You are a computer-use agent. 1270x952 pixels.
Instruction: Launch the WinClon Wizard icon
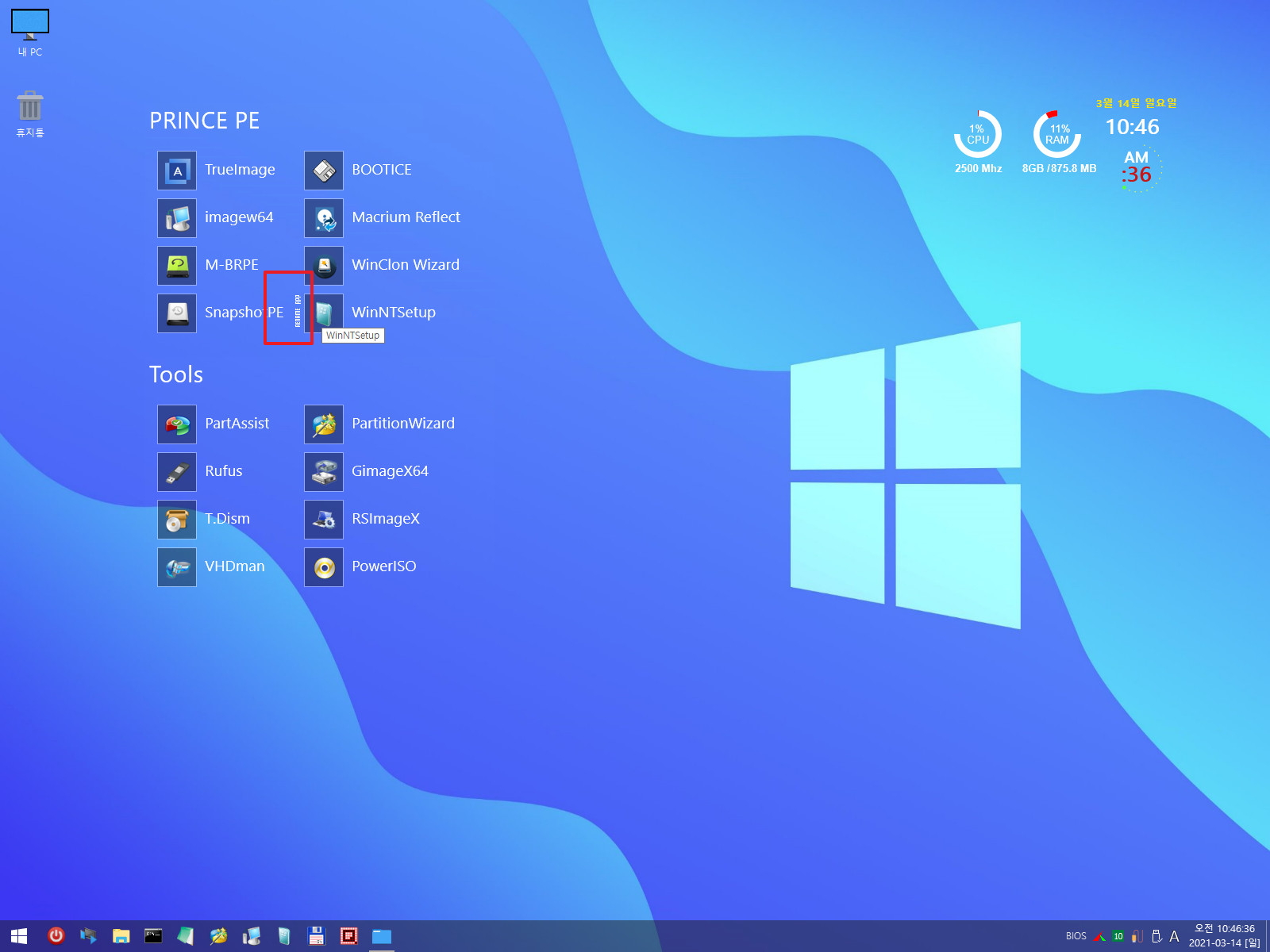click(324, 266)
